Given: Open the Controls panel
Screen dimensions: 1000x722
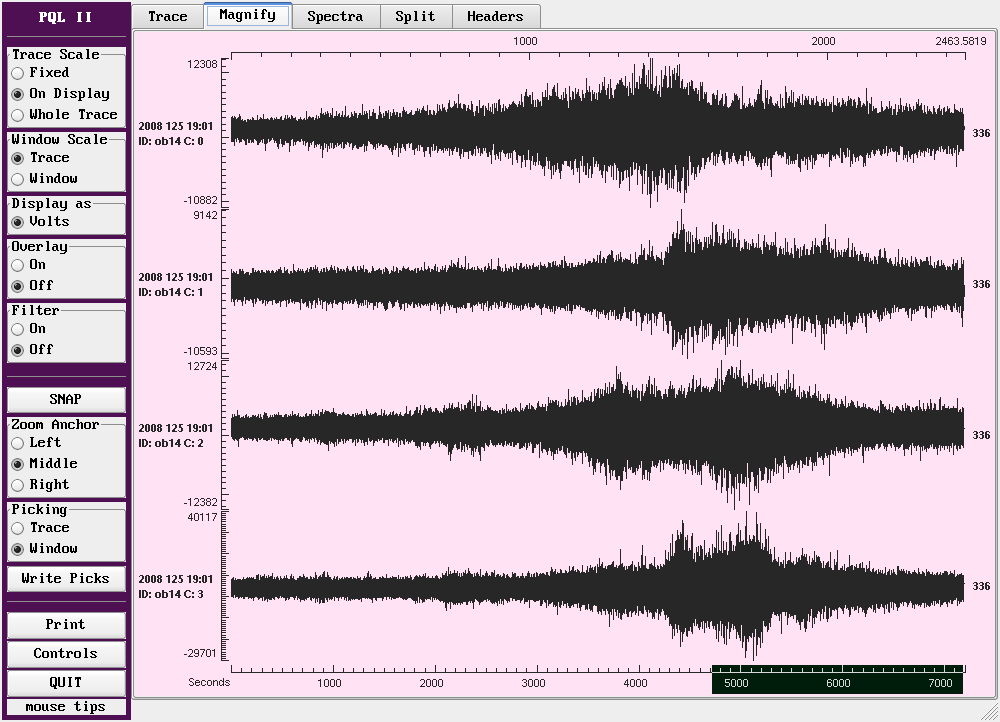Looking at the screenshot, I should click(66, 653).
